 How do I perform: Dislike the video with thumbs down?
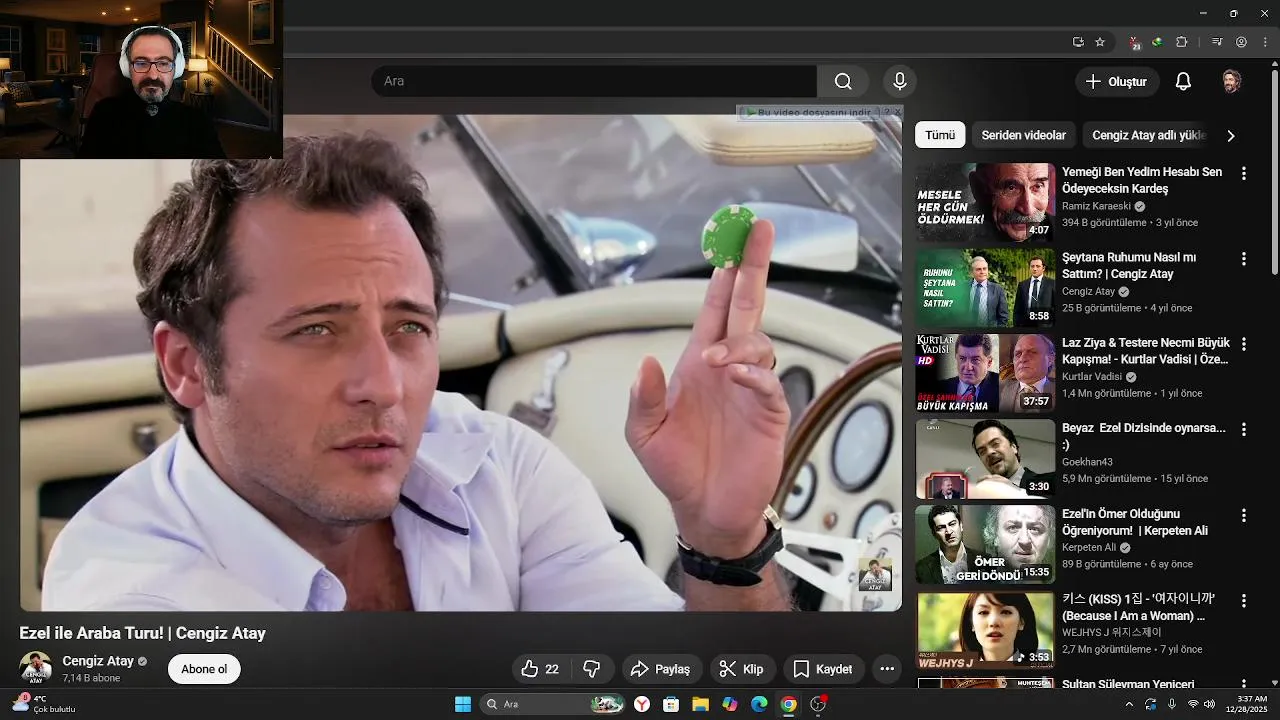pyautogui.click(x=591, y=669)
